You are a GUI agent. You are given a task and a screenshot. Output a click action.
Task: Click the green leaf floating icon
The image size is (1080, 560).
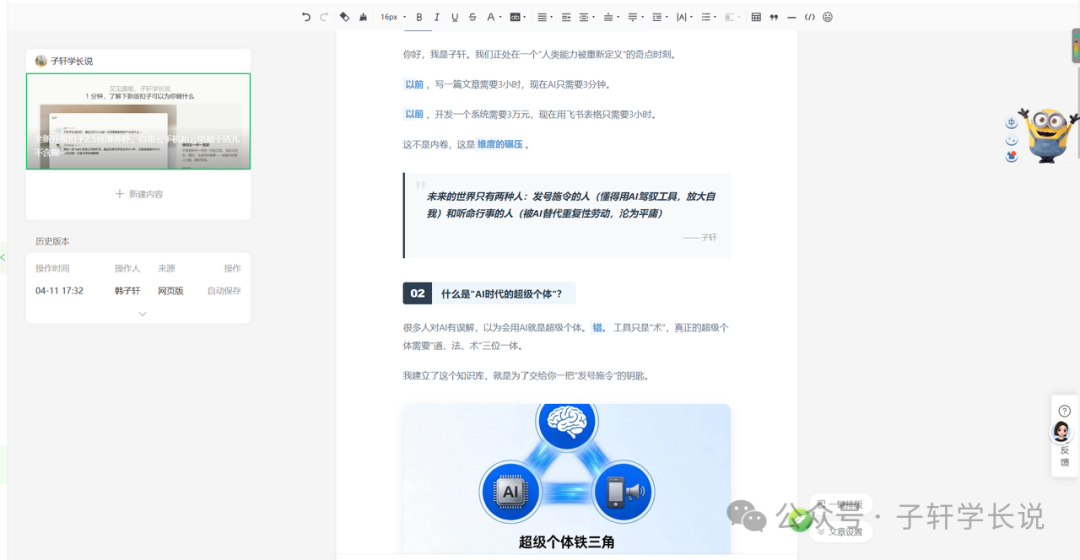(800, 520)
